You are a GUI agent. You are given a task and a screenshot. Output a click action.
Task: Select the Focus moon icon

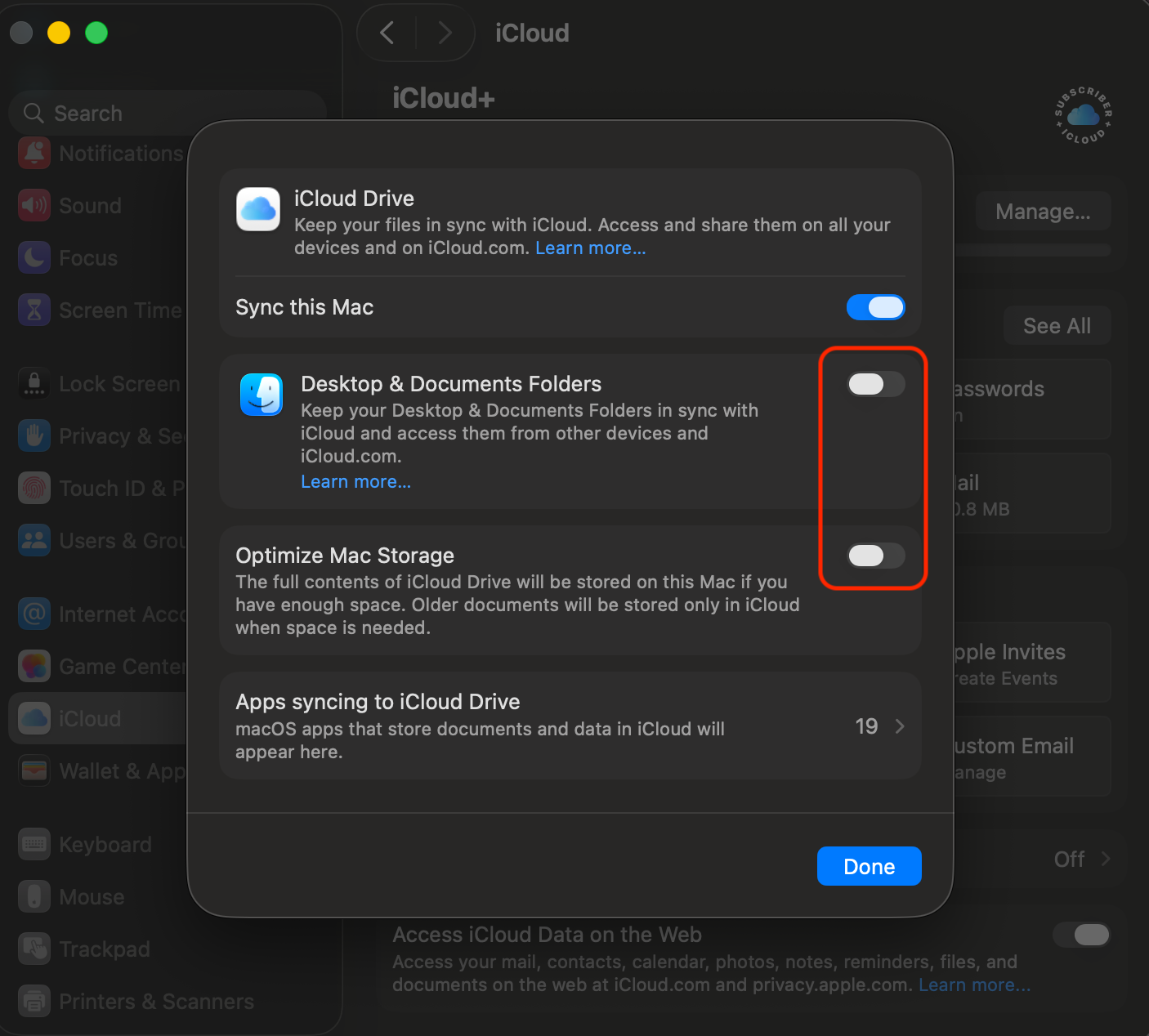coord(34,258)
